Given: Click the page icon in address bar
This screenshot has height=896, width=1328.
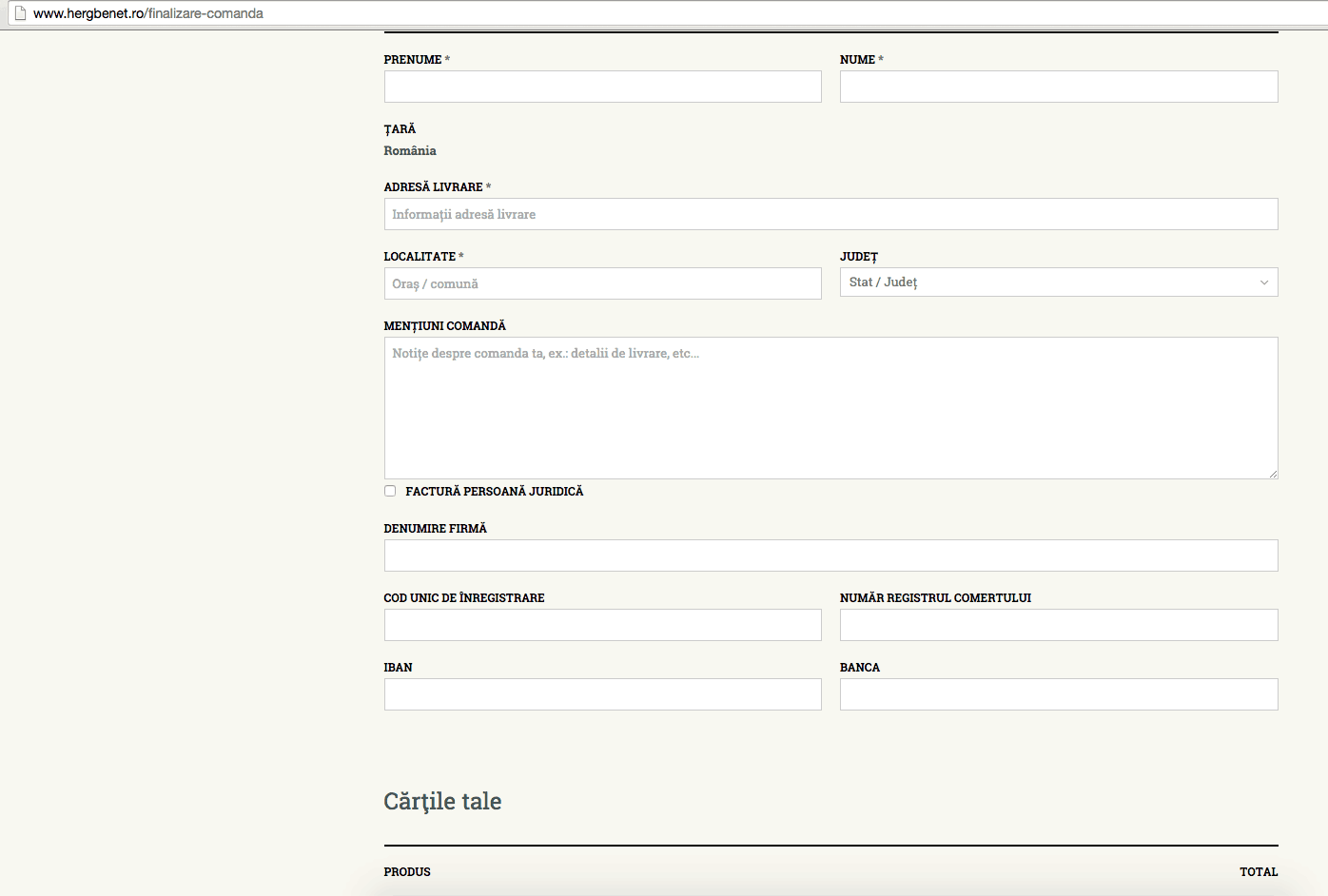Looking at the screenshot, I should (20, 13).
